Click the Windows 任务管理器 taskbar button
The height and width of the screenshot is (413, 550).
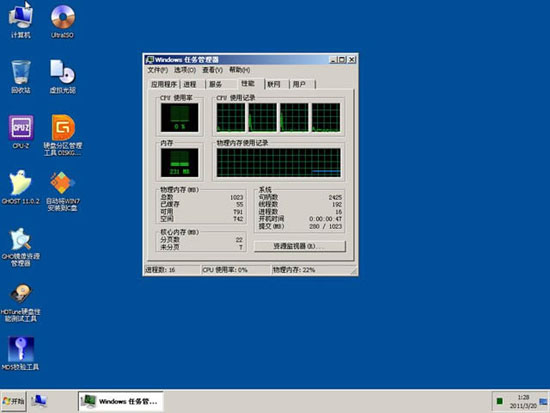pos(121,401)
